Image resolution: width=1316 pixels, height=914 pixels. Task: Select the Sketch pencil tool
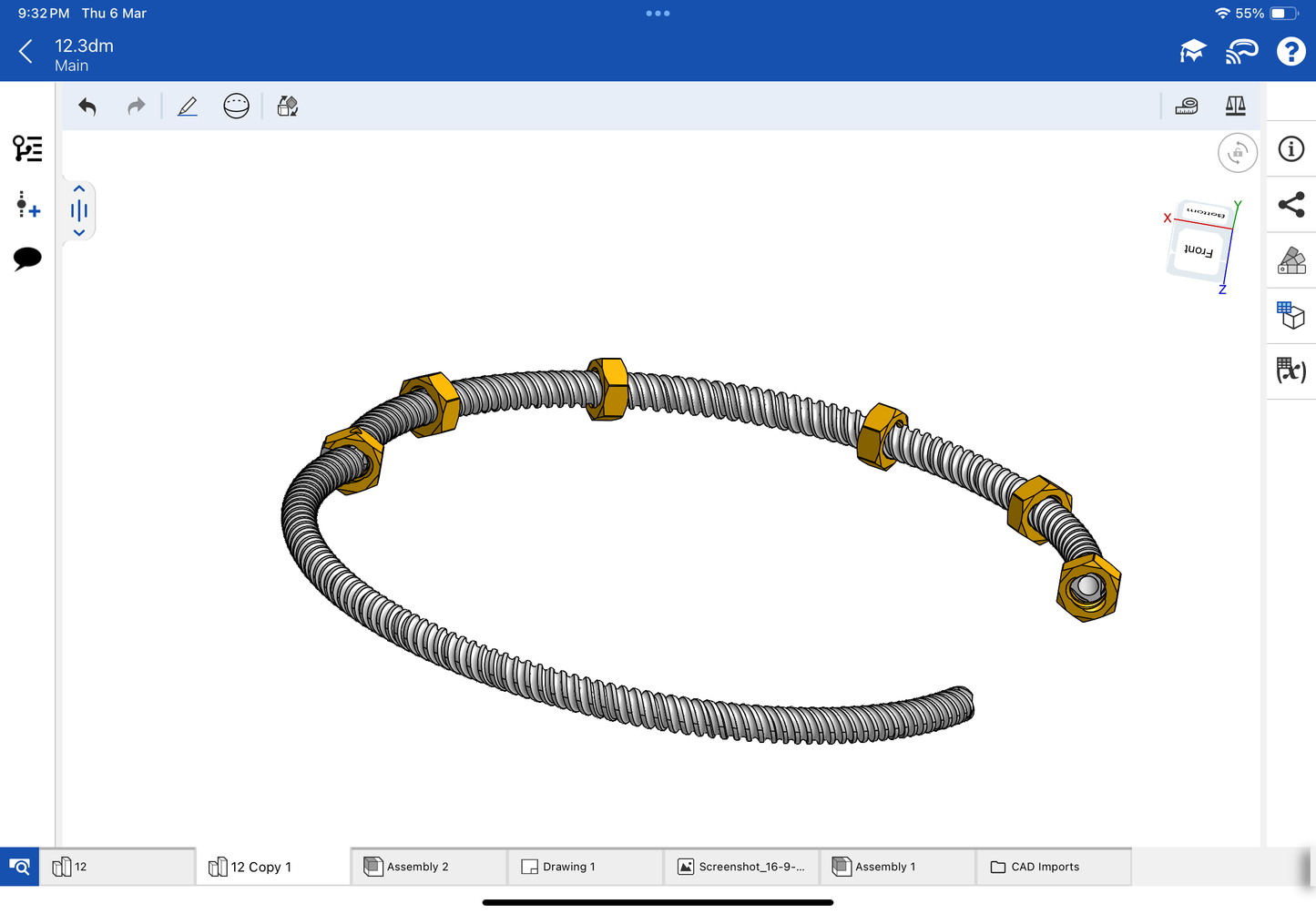pos(188,107)
